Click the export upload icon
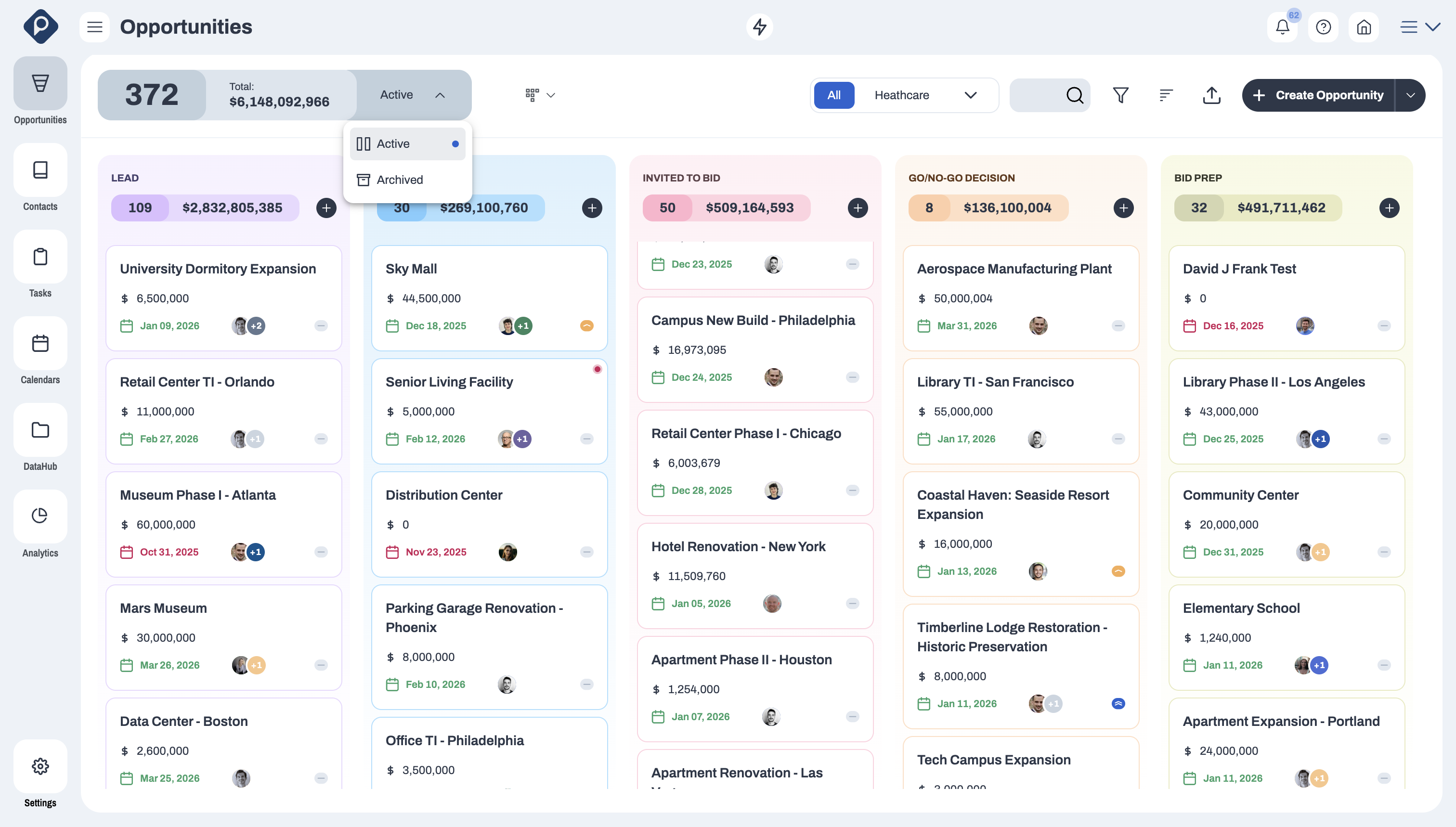The height and width of the screenshot is (827, 1456). pyautogui.click(x=1211, y=95)
